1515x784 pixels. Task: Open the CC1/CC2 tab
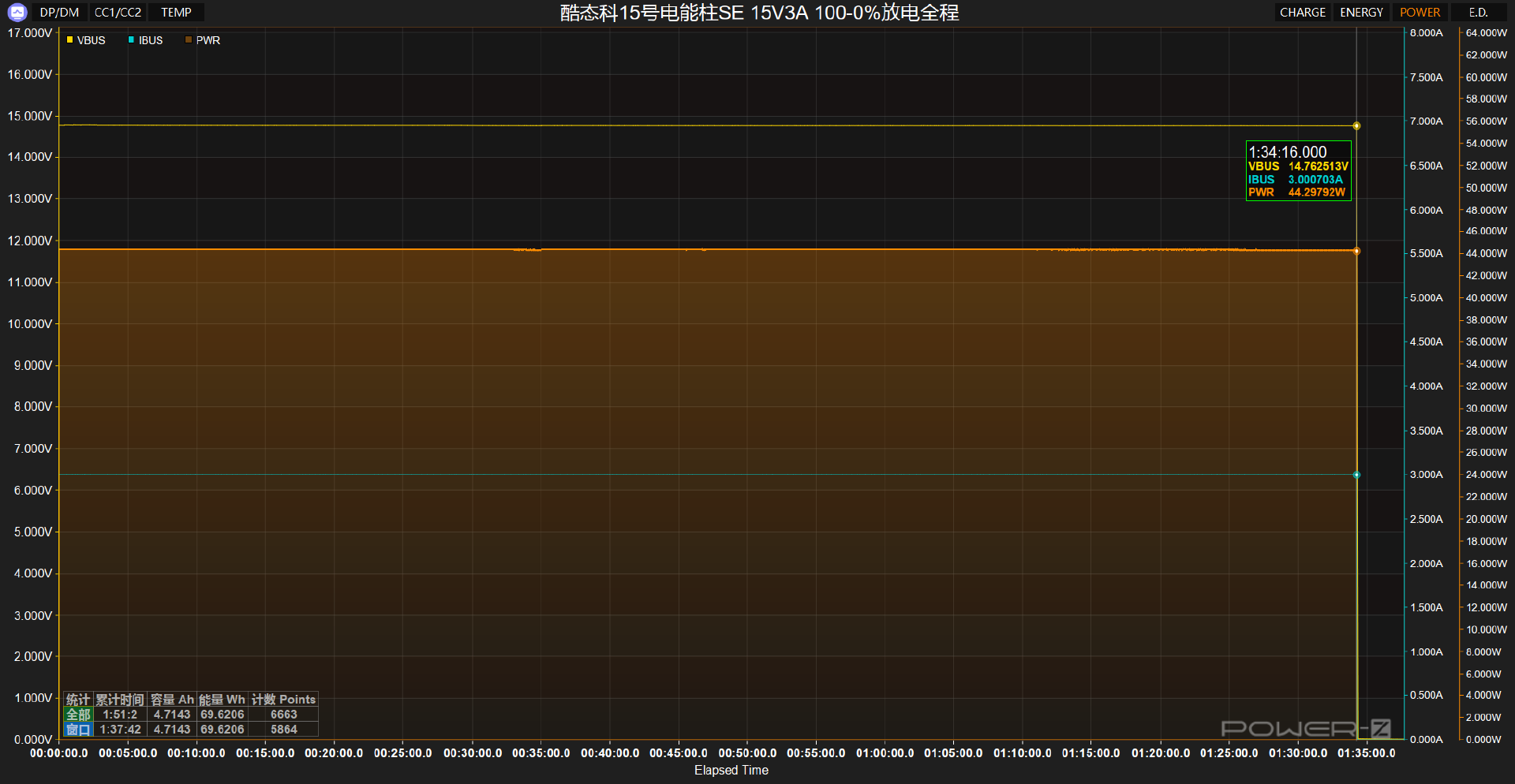point(118,13)
